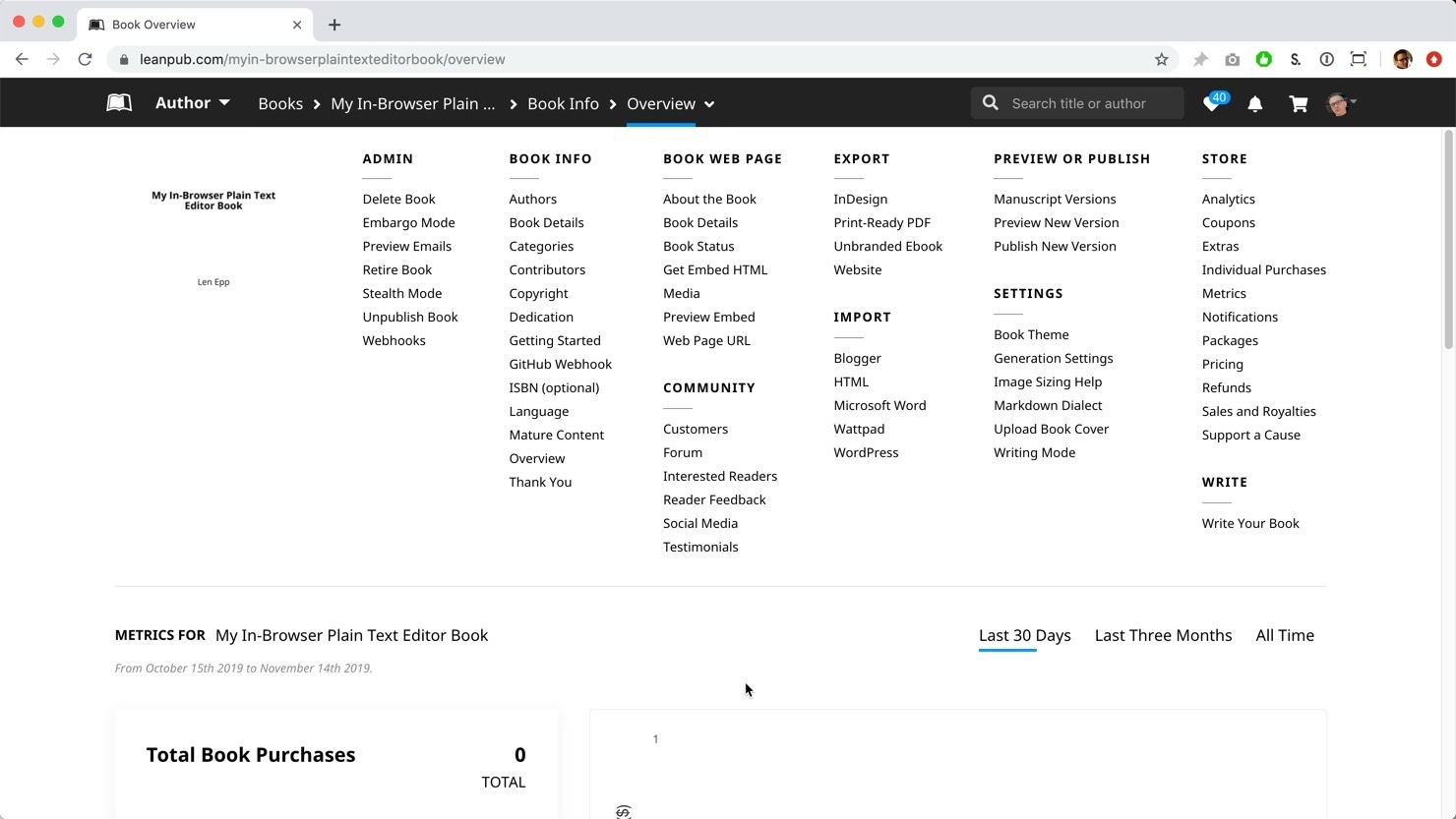Click the camera extension icon
The height and width of the screenshot is (819, 1456).
click(1232, 59)
